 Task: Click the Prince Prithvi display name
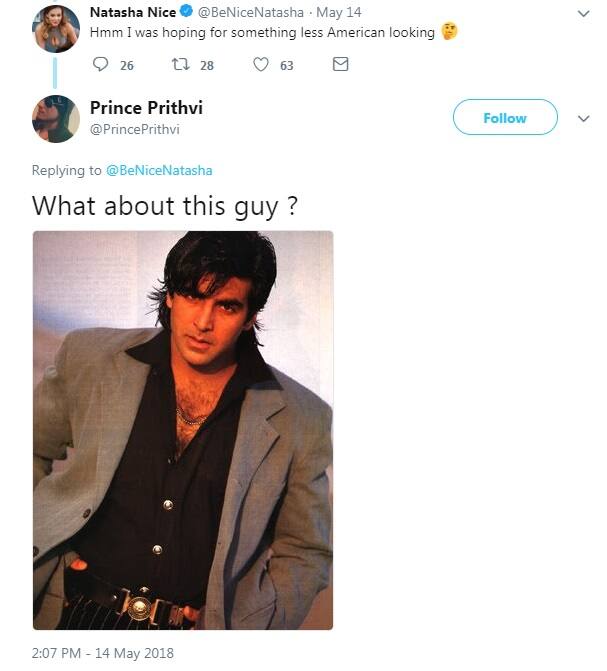tap(146, 108)
